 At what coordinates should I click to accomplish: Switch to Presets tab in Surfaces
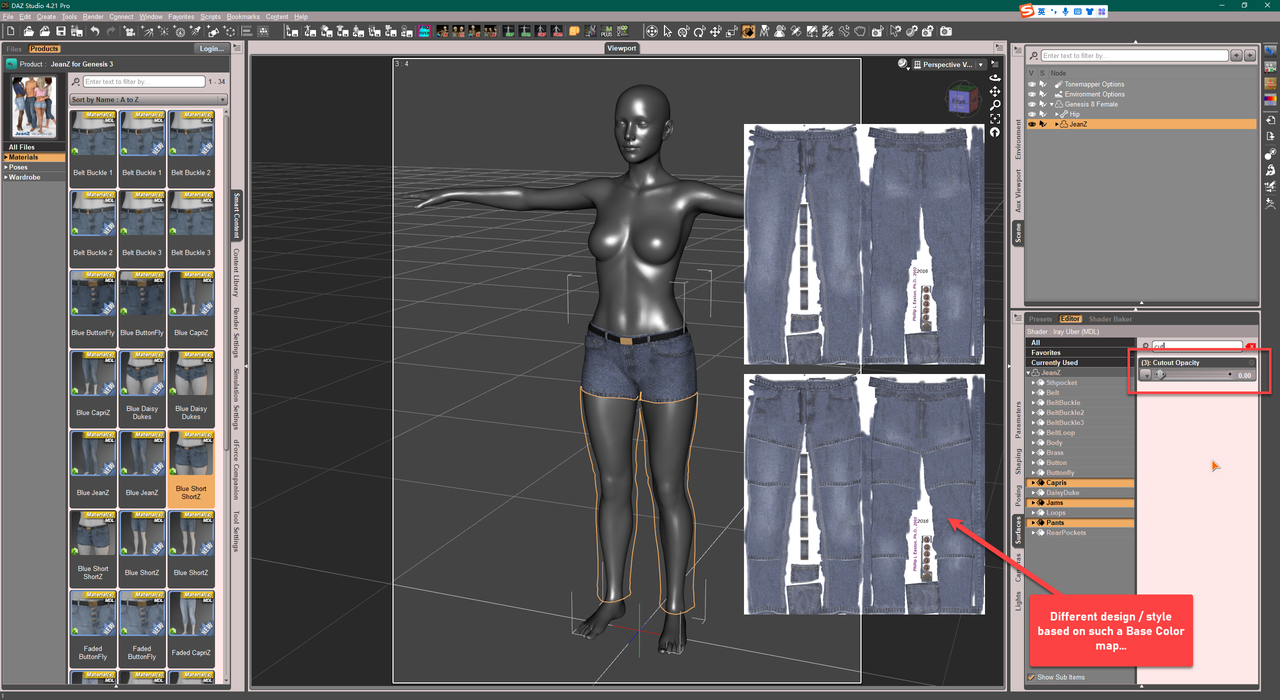pyautogui.click(x=1040, y=319)
